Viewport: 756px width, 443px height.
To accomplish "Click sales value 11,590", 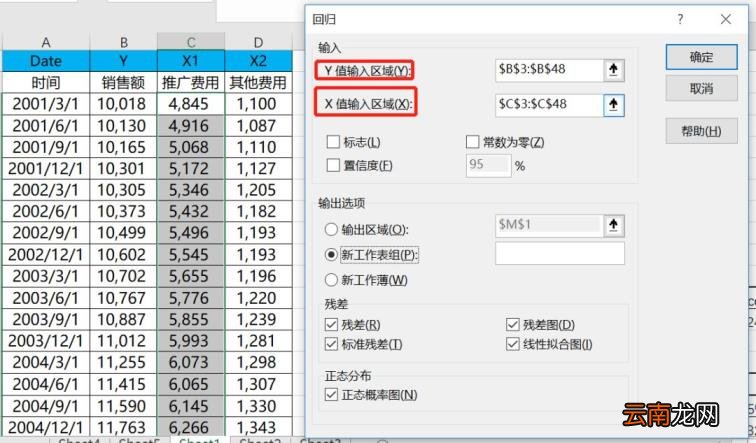I will 123,406.
